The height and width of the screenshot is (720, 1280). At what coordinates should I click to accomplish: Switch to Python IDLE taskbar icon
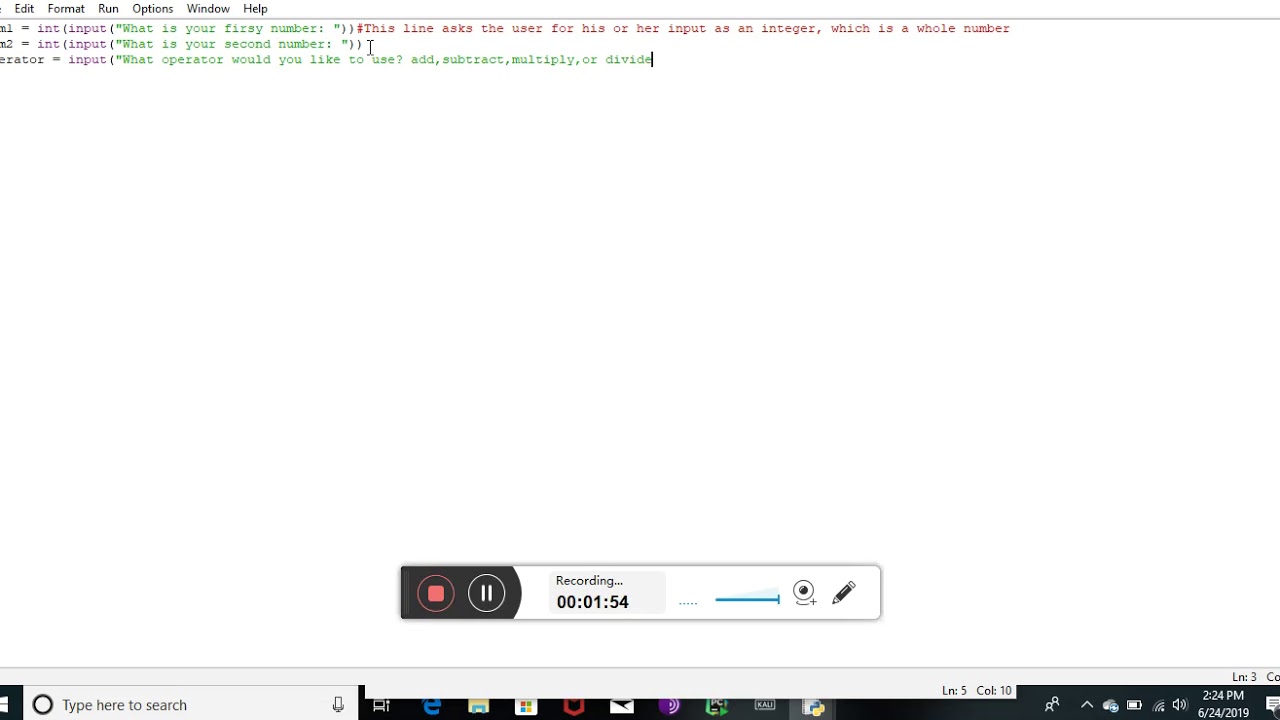[813, 705]
